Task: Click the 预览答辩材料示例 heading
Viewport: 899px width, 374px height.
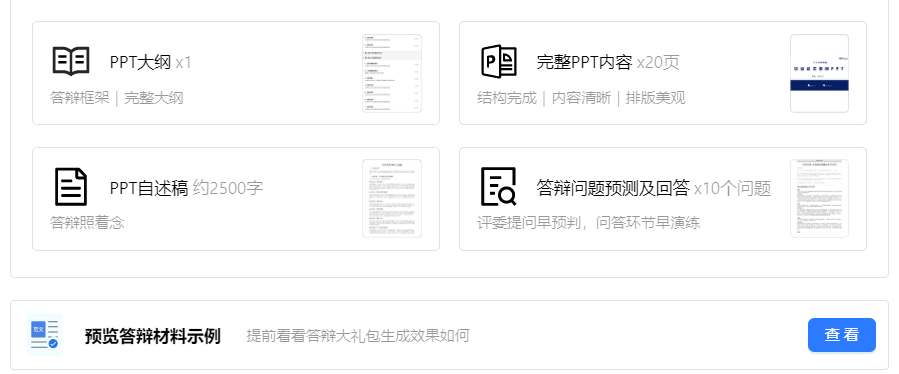Action: (x=153, y=336)
